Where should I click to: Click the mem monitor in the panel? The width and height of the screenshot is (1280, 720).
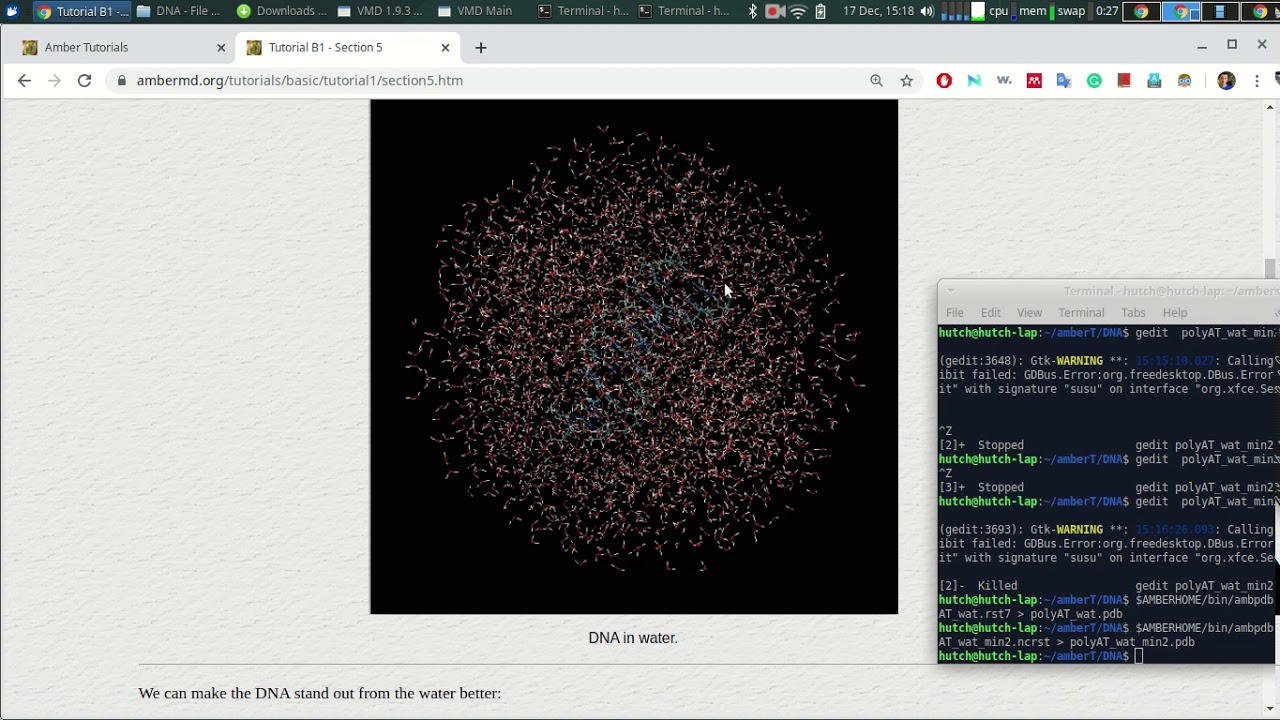pyautogui.click(x=1032, y=11)
